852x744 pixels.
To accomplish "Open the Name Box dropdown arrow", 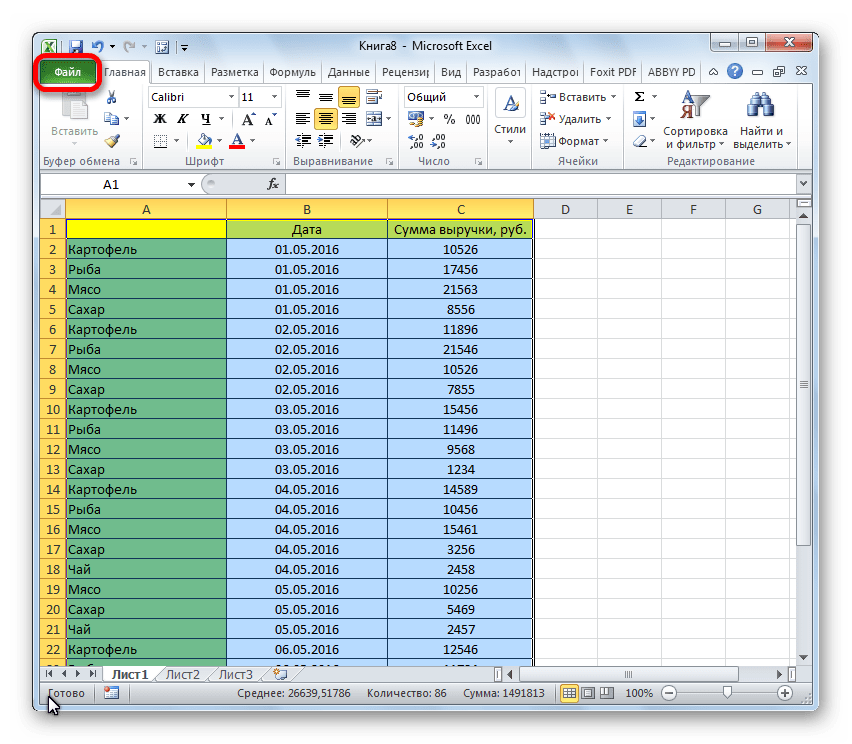I will pos(191,185).
